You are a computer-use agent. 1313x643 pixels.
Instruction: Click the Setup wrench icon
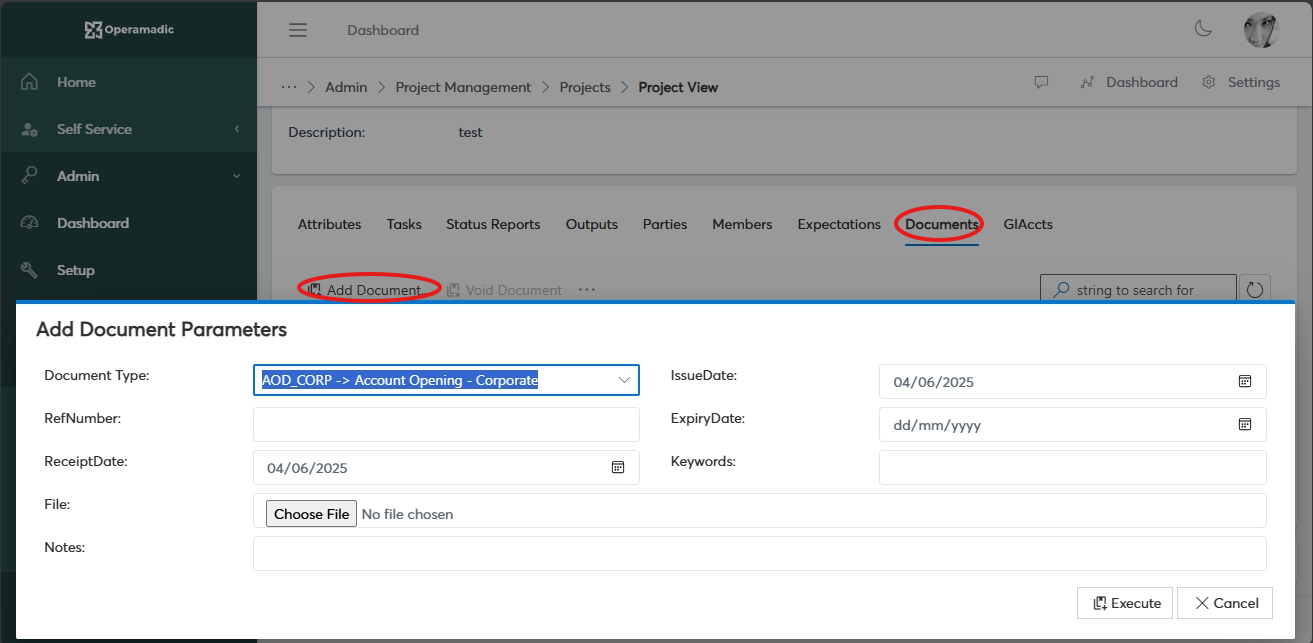pyautogui.click(x=30, y=270)
